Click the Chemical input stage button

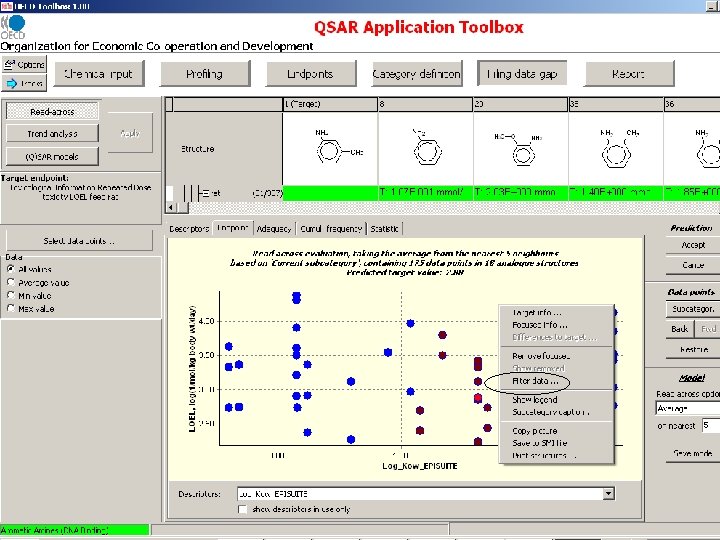[x=99, y=73]
